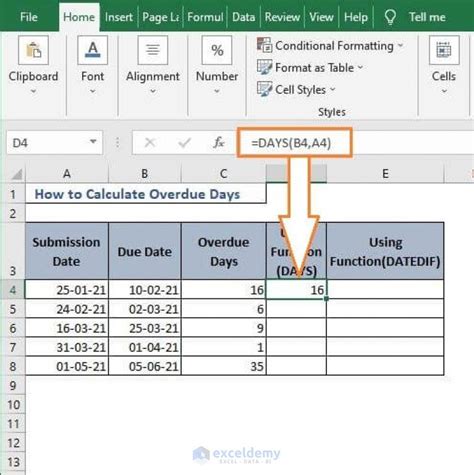474x475 pixels.
Task: Click the Submission Date header cell
Action: pyautogui.click(x=67, y=251)
